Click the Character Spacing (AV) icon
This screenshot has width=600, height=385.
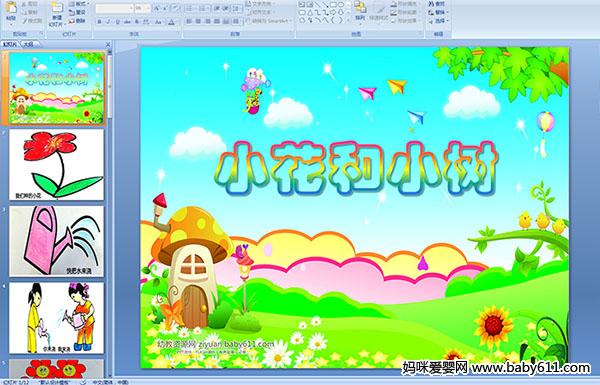pos(146,22)
